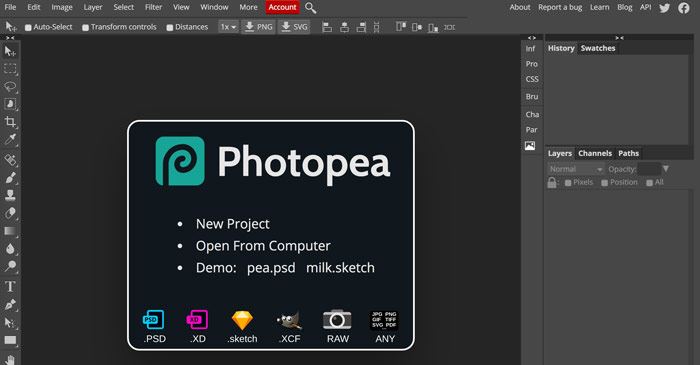Pick the Dodge tool

pos(10,266)
